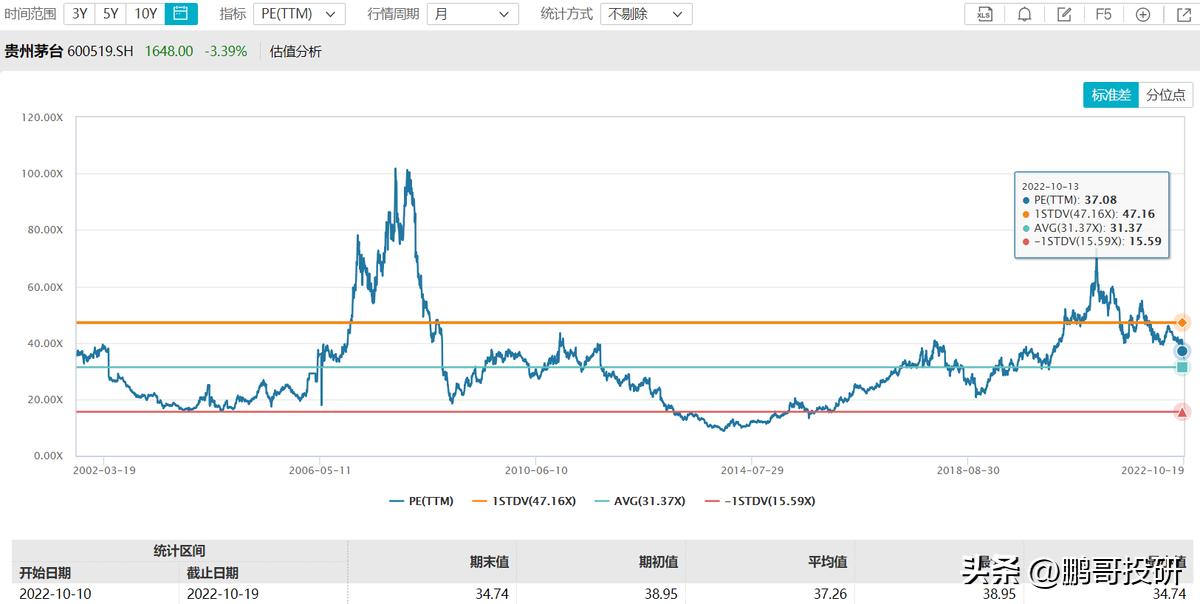Open alerts via the bell icon
Viewport: 1200px width, 604px height.
(1025, 14)
